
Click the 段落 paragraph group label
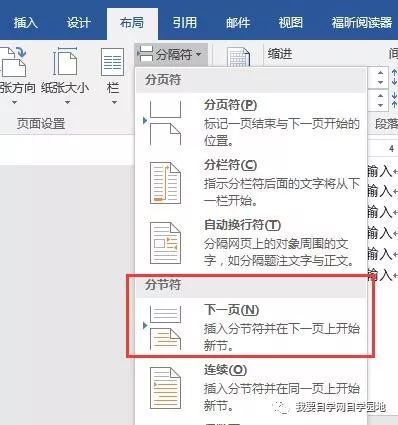point(387,124)
